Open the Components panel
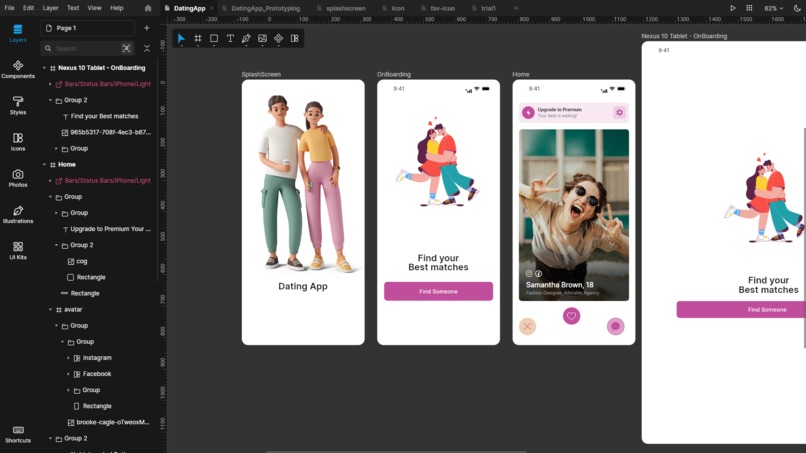 17,69
